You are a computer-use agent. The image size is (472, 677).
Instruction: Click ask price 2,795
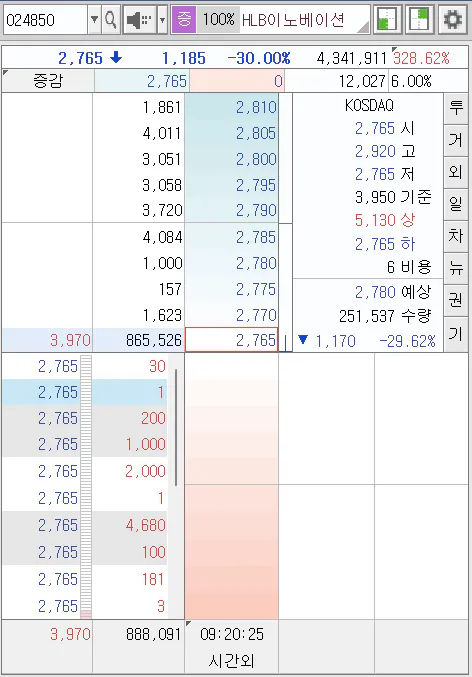pyautogui.click(x=232, y=185)
